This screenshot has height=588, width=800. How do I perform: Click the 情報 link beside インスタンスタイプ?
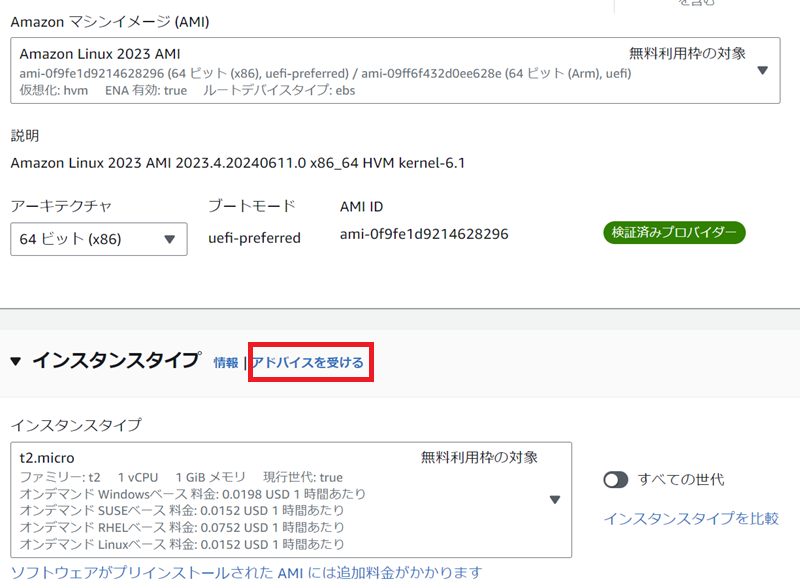pos(226,362)
